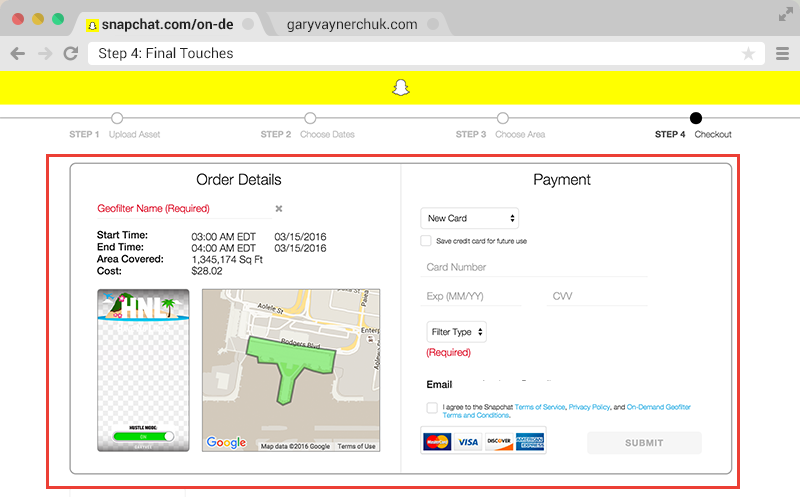Open the browser hamburger menu
The width and height of the screenshot is (800, 497).
click(782, 53)
